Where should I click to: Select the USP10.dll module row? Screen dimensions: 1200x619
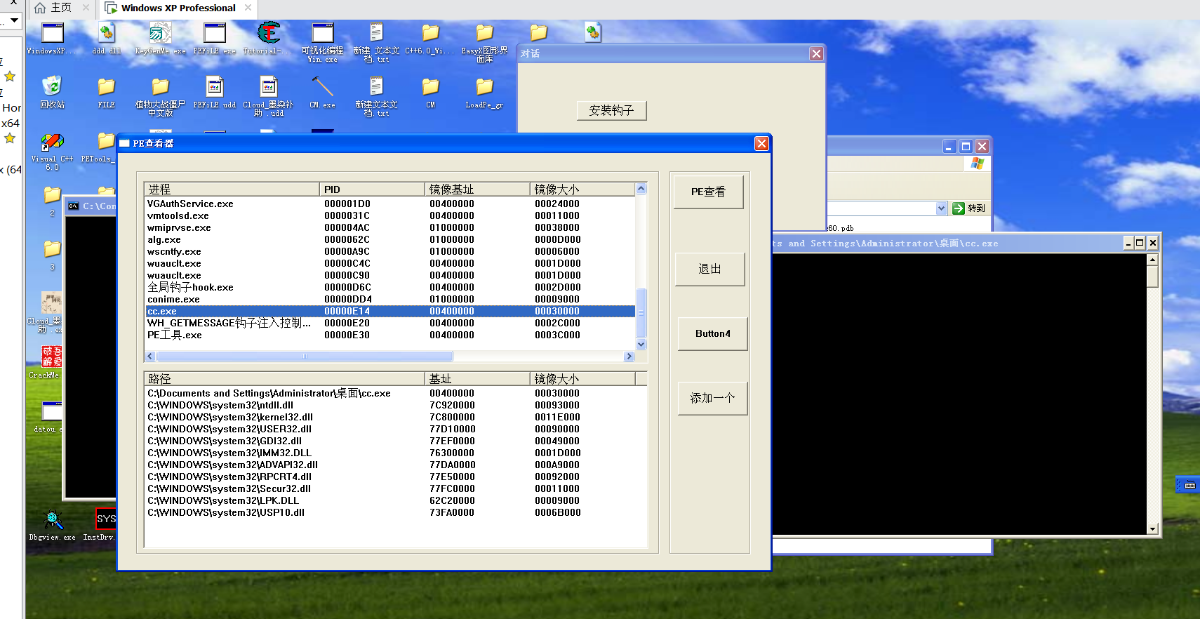[x=396, y=513]
